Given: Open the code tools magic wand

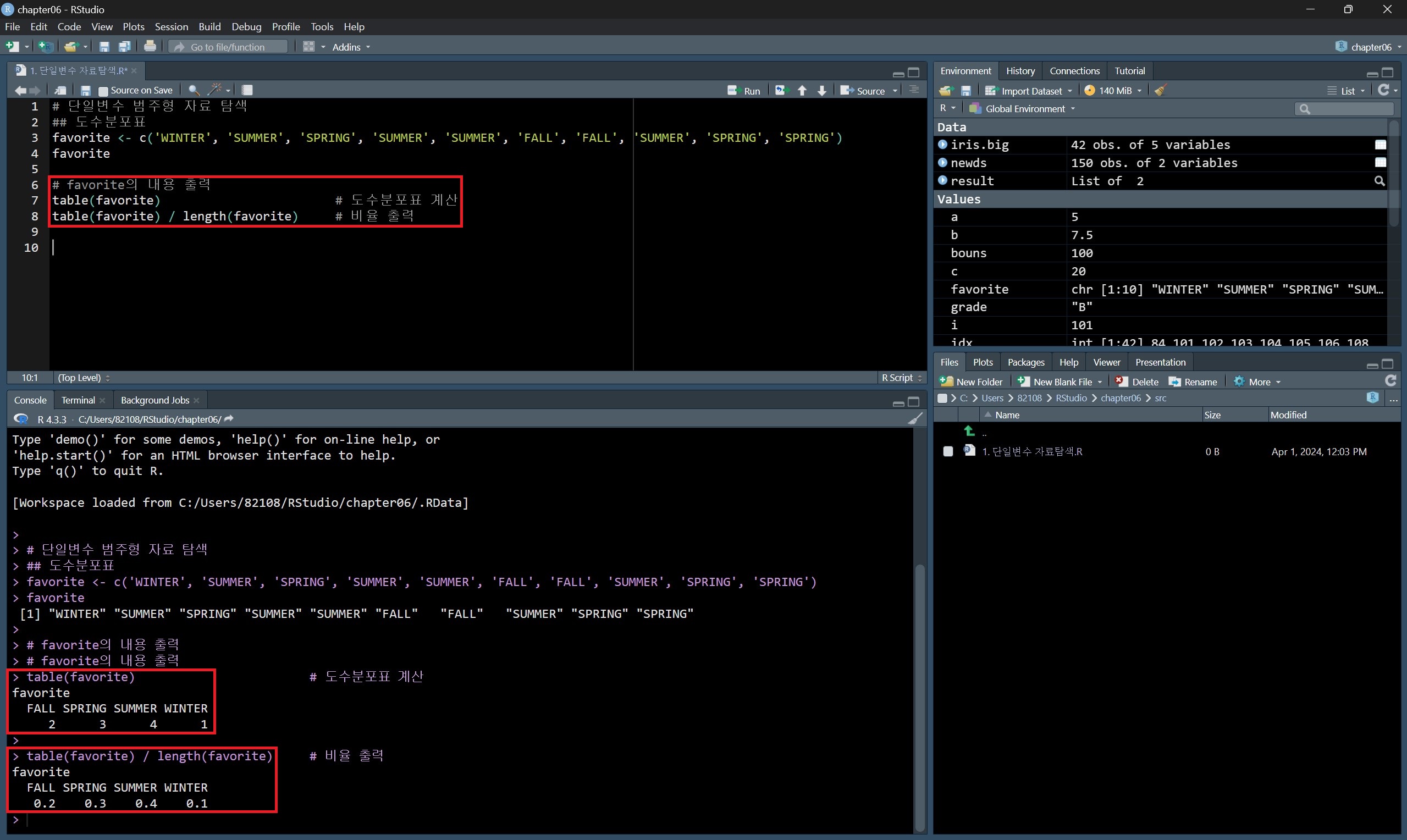Looking at the screenshot, I should tap(215, 90).
